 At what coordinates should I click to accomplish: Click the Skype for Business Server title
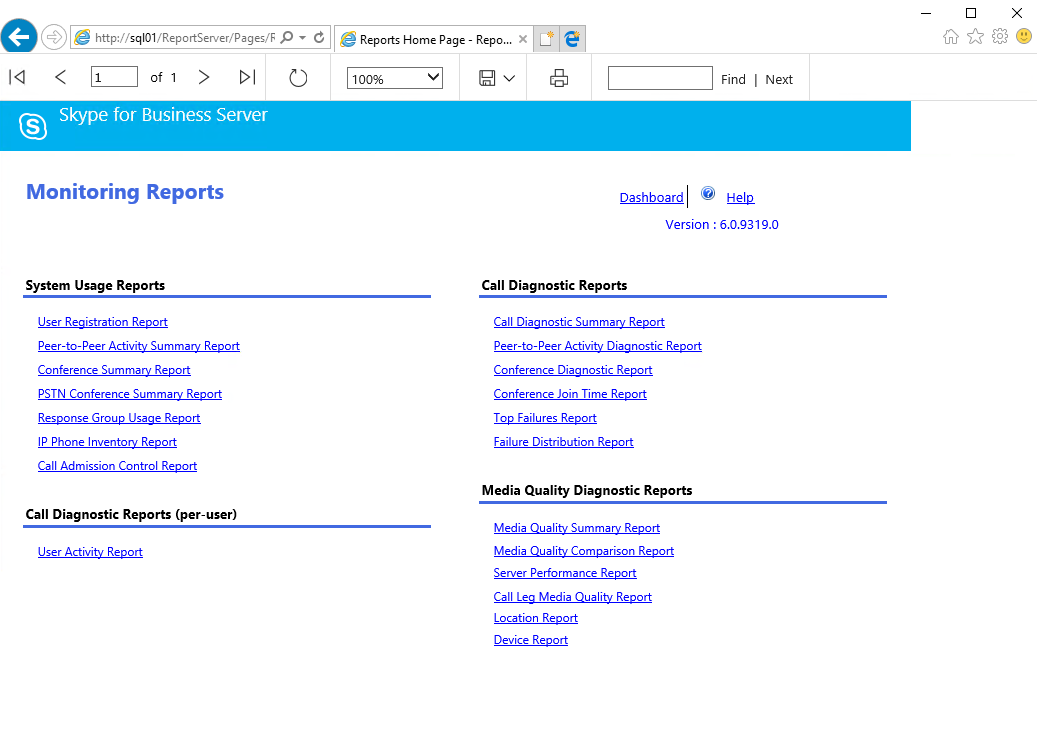point(163,115)
